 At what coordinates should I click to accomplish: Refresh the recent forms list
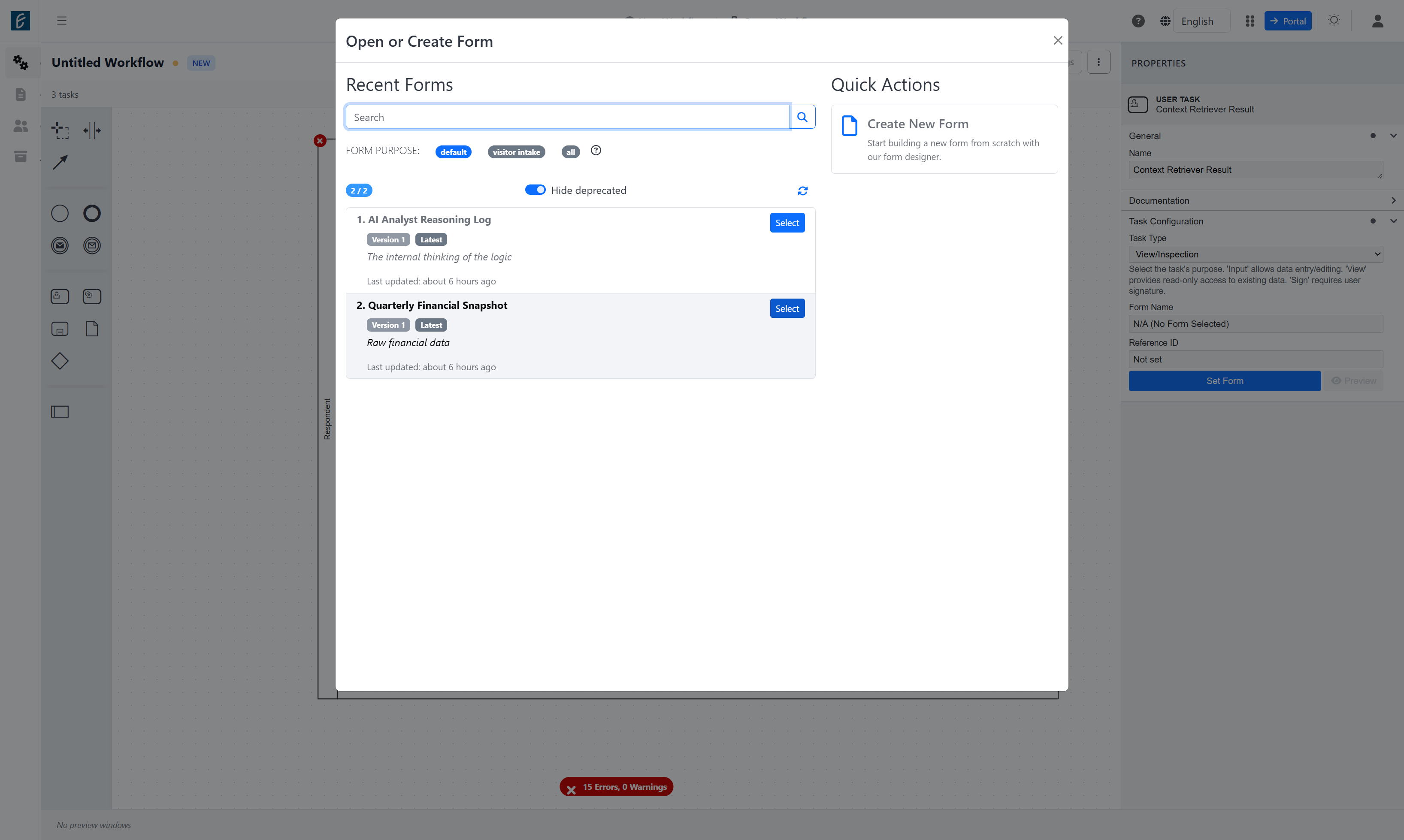click(802, 191)
